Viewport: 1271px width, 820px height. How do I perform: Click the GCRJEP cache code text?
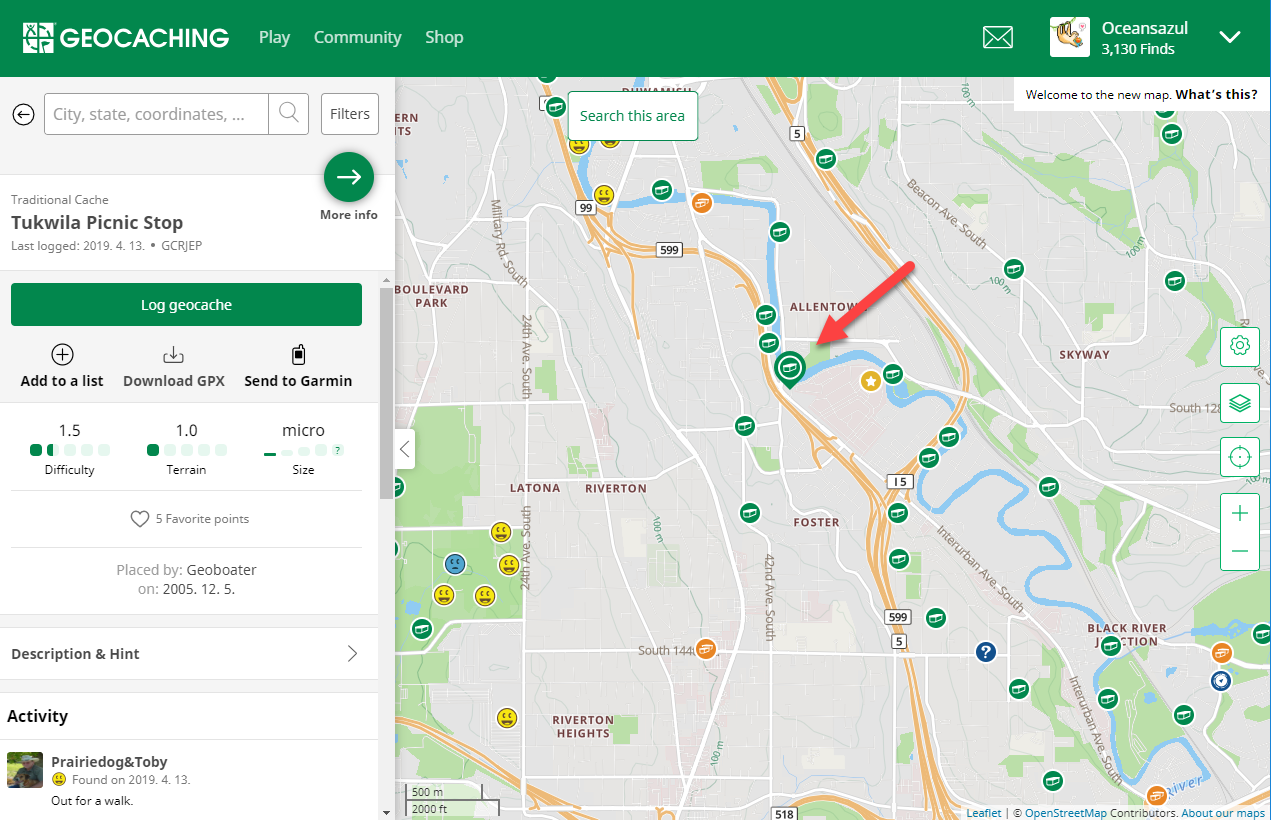point(181,246)
